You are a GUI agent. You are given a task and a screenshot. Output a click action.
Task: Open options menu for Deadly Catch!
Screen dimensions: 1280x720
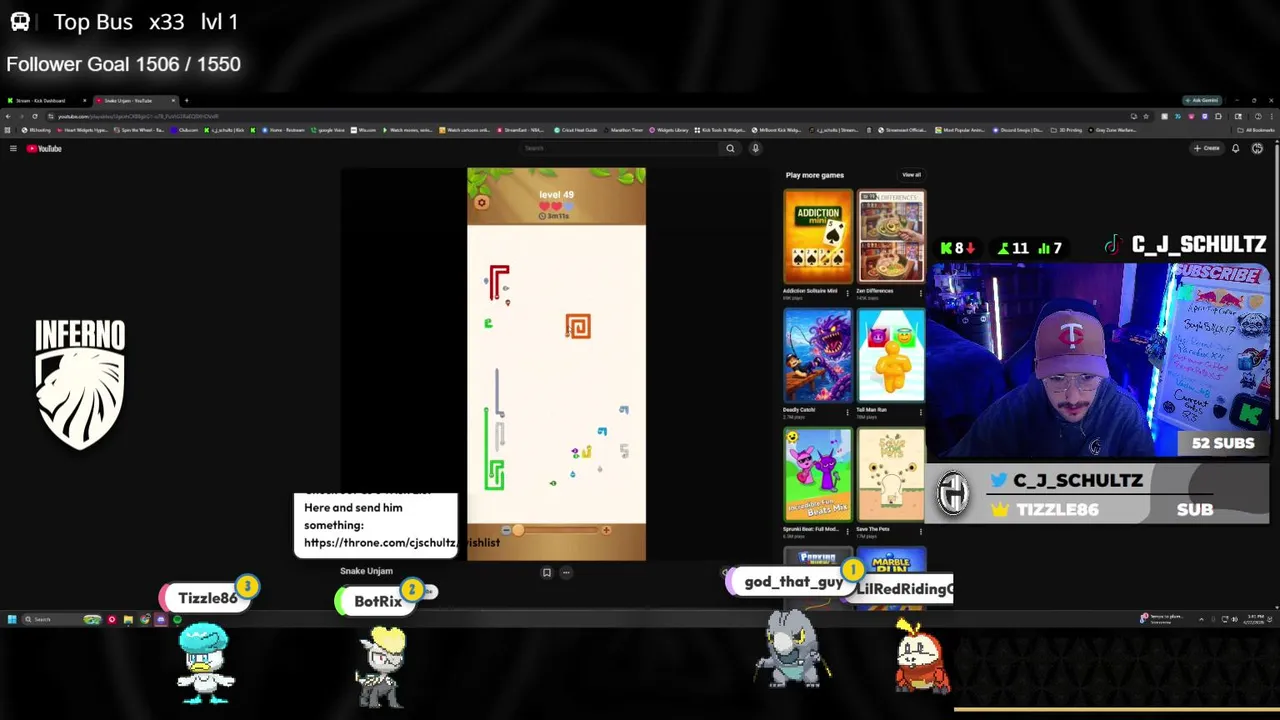point(848,411)
